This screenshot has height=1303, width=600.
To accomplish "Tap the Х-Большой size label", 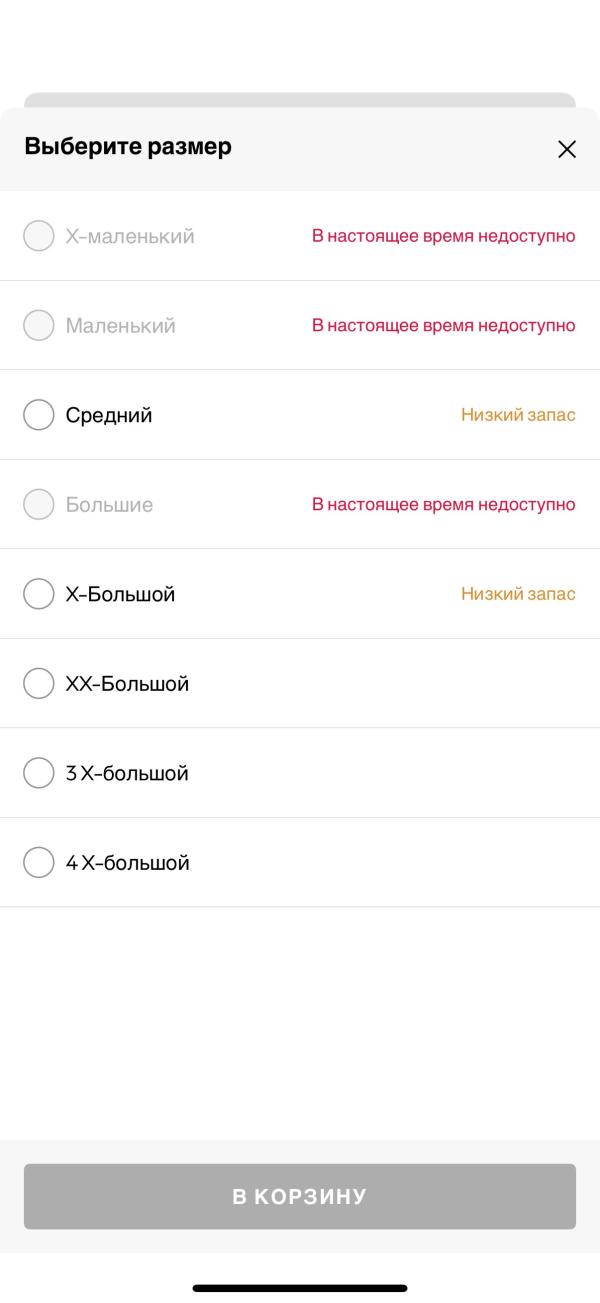I will click(x=120, y=594).
